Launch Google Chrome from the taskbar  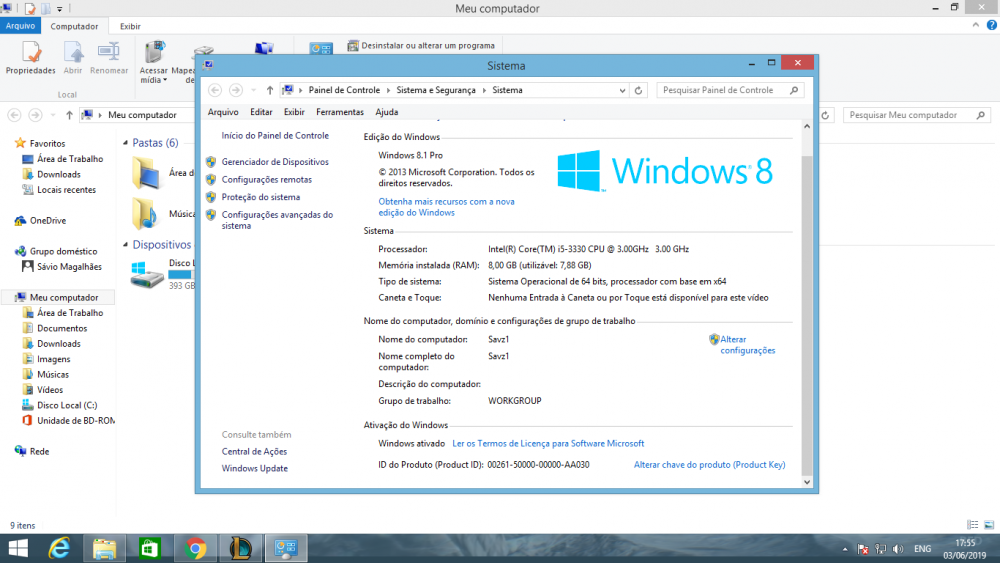tap(195, 548)
